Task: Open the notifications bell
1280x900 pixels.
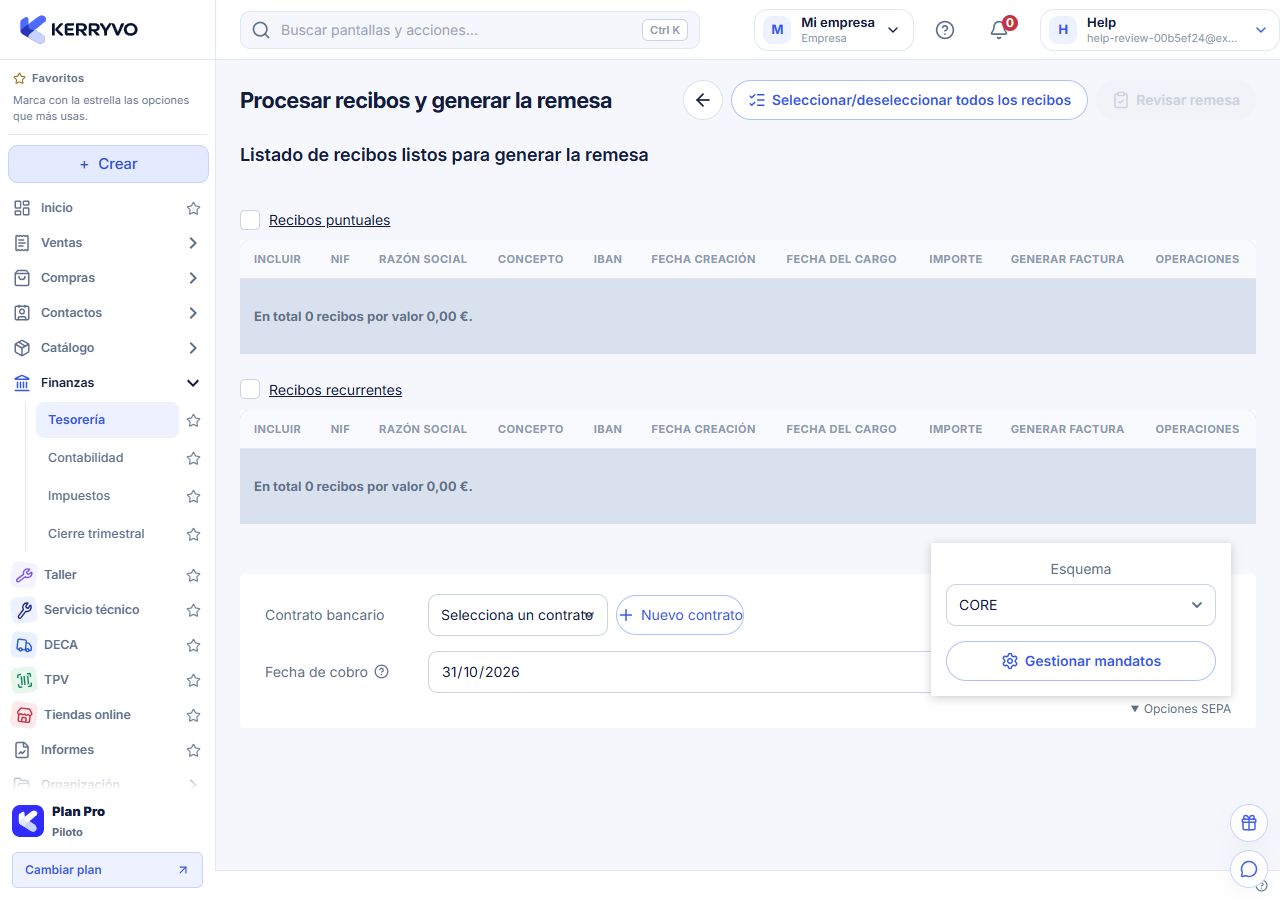Action: (999, 30)
